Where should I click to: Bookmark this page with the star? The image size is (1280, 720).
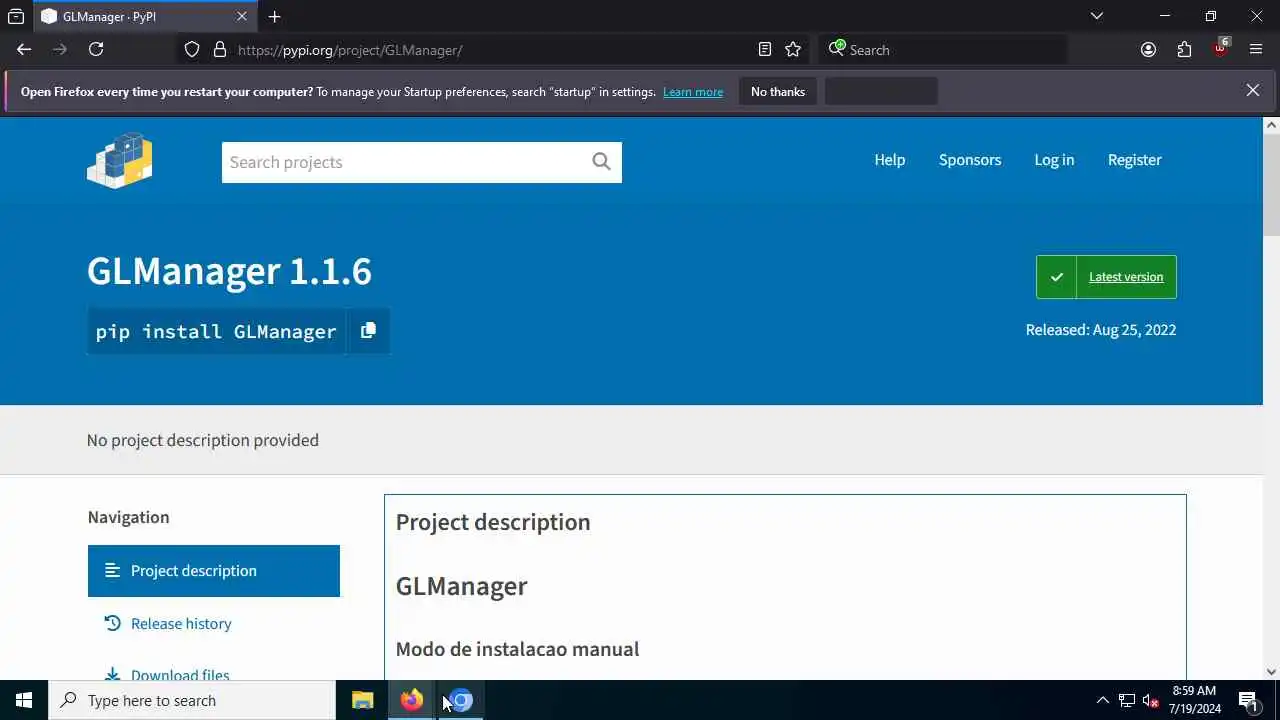pyautogui.click(x=793, y=49)
